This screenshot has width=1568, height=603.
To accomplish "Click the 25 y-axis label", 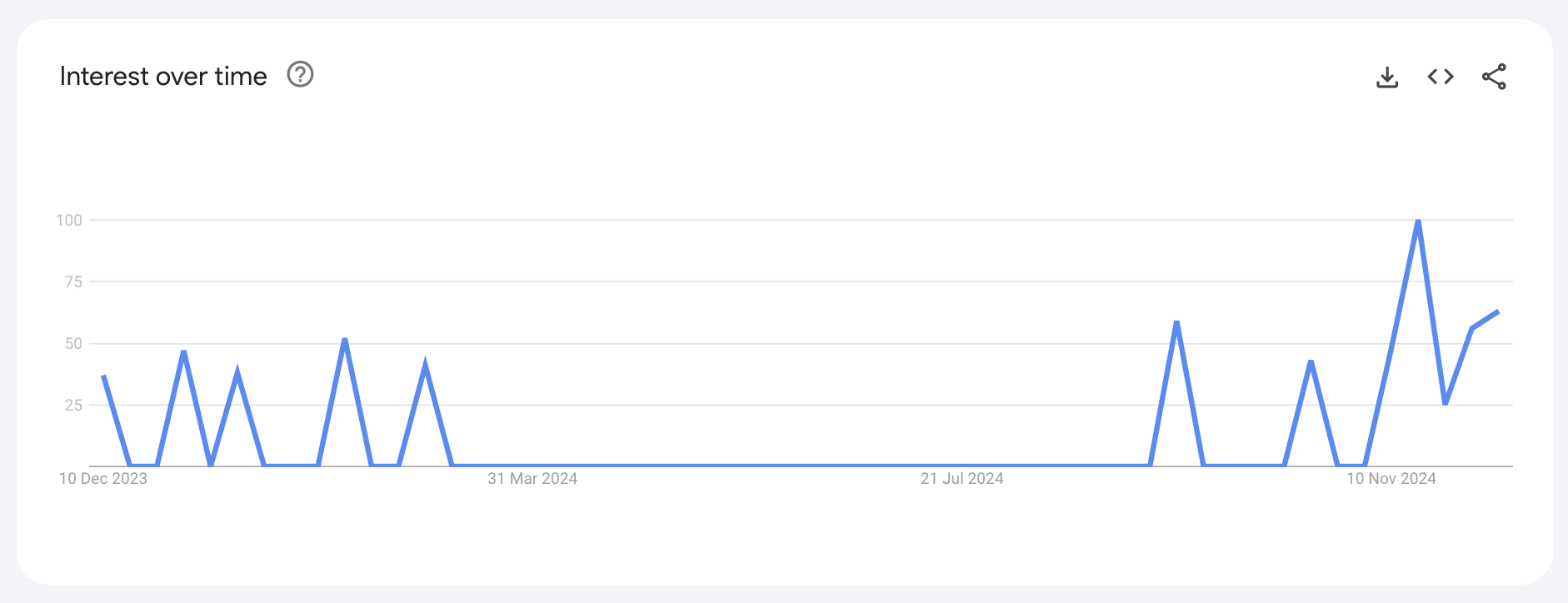I will point(73,406).
